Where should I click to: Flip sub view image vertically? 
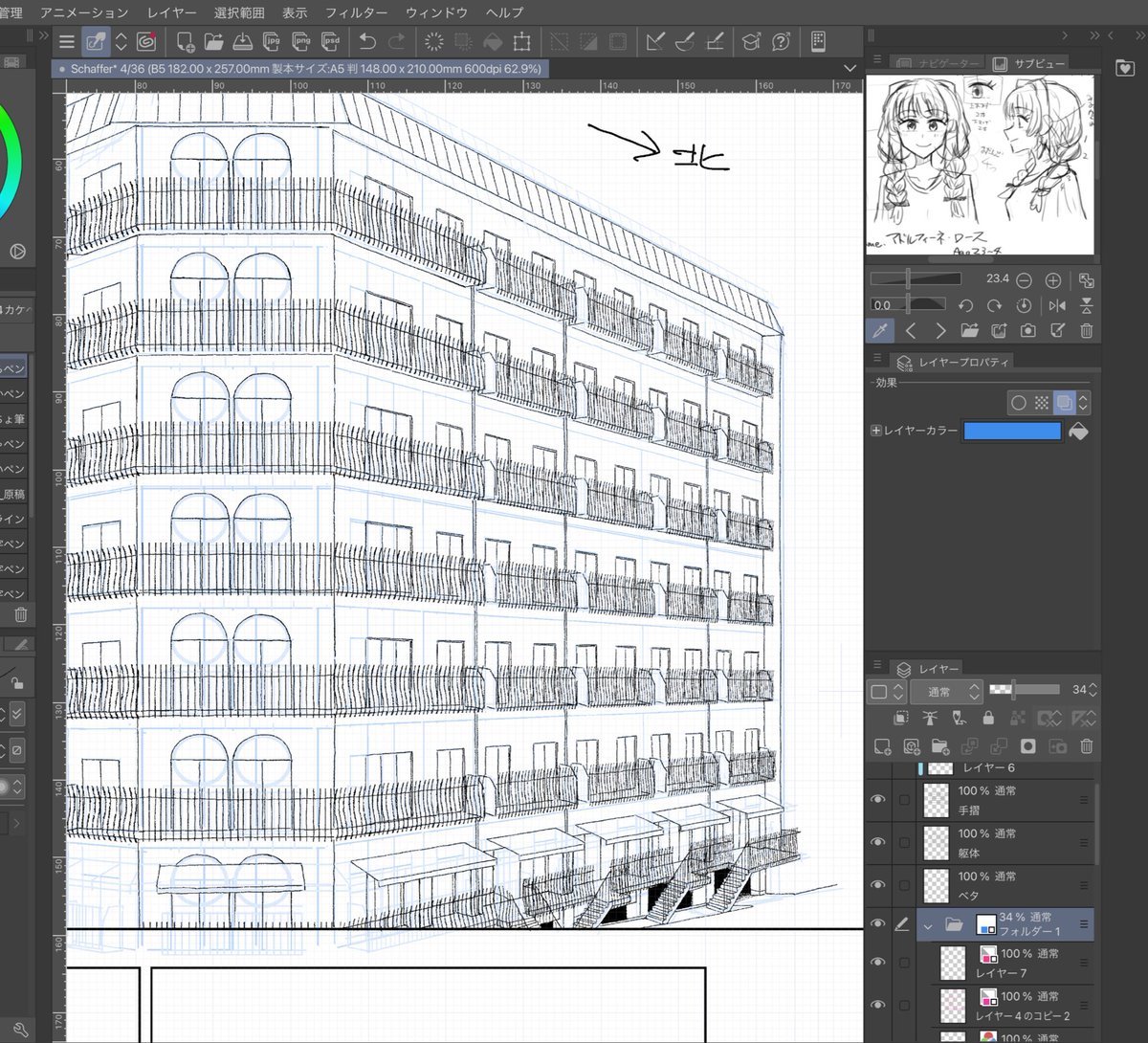tap(1087, 306)
